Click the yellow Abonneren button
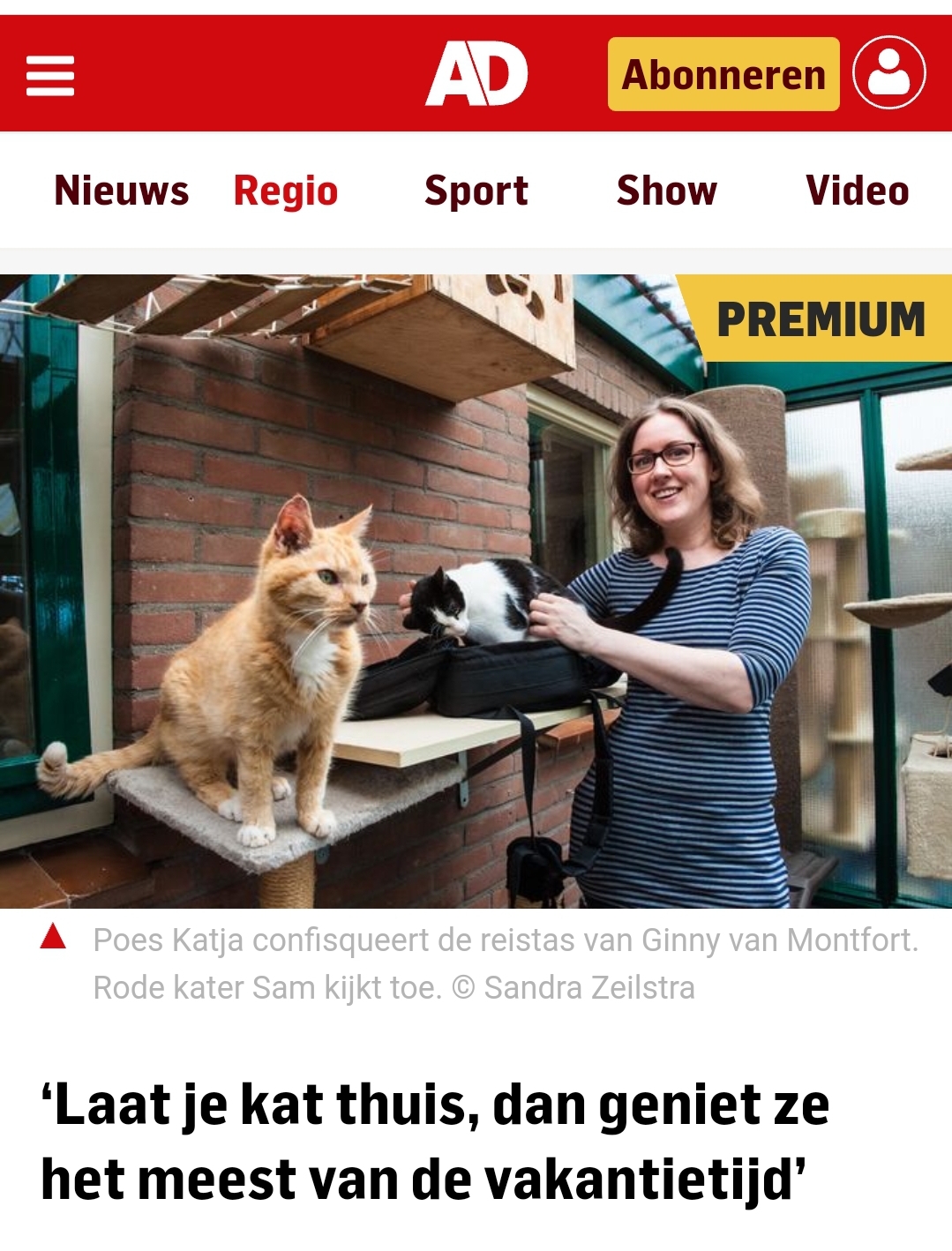The image size is (952, 1251). (x=723, y=74)
